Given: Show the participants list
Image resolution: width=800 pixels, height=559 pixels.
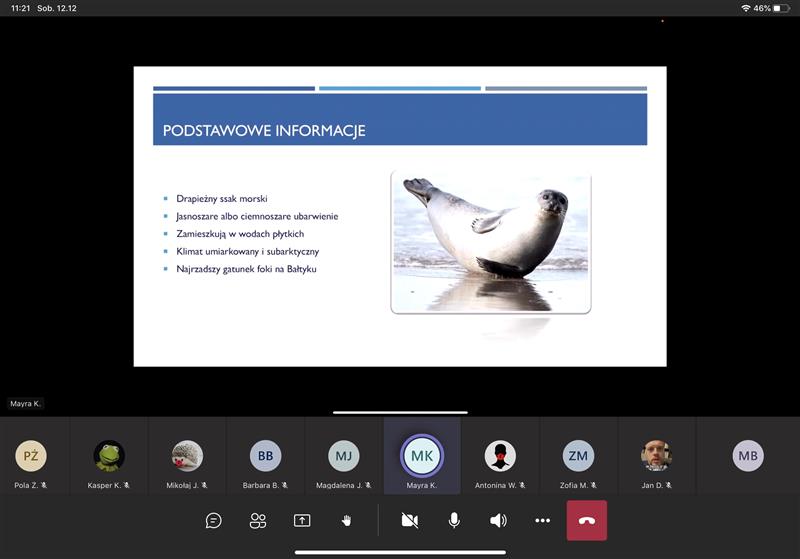Looking at the screenshot, I should click(x=258, y=520).
